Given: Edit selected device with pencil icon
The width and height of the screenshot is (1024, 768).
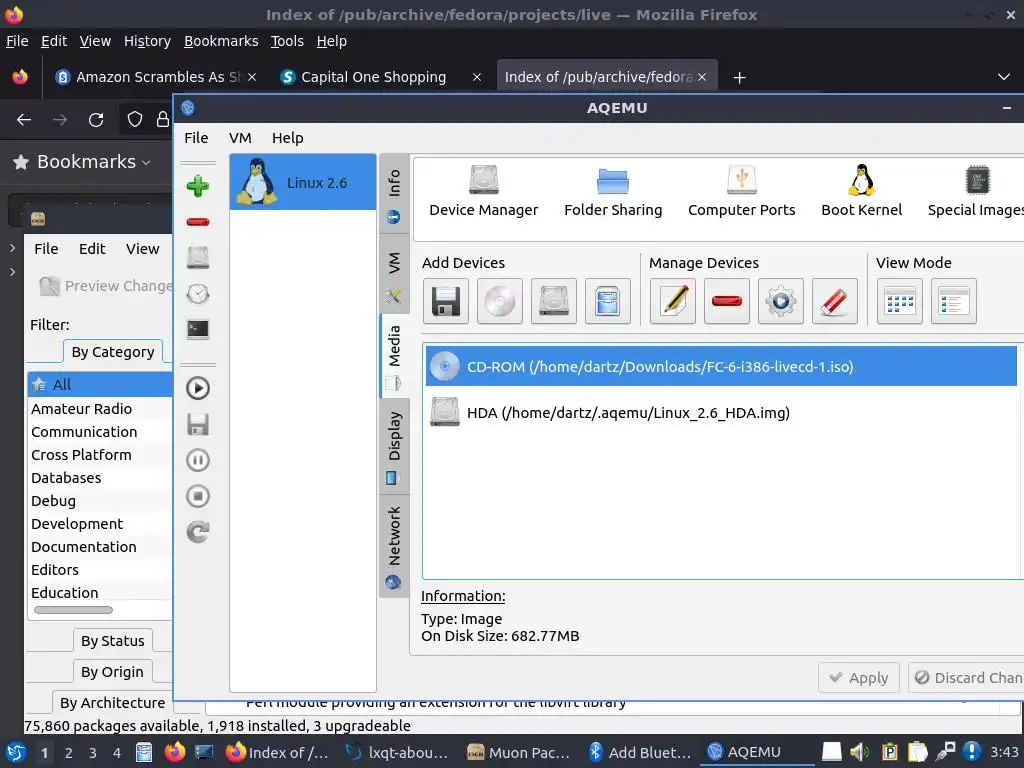Looking at the screenshot, I should (x=673, y=301).
